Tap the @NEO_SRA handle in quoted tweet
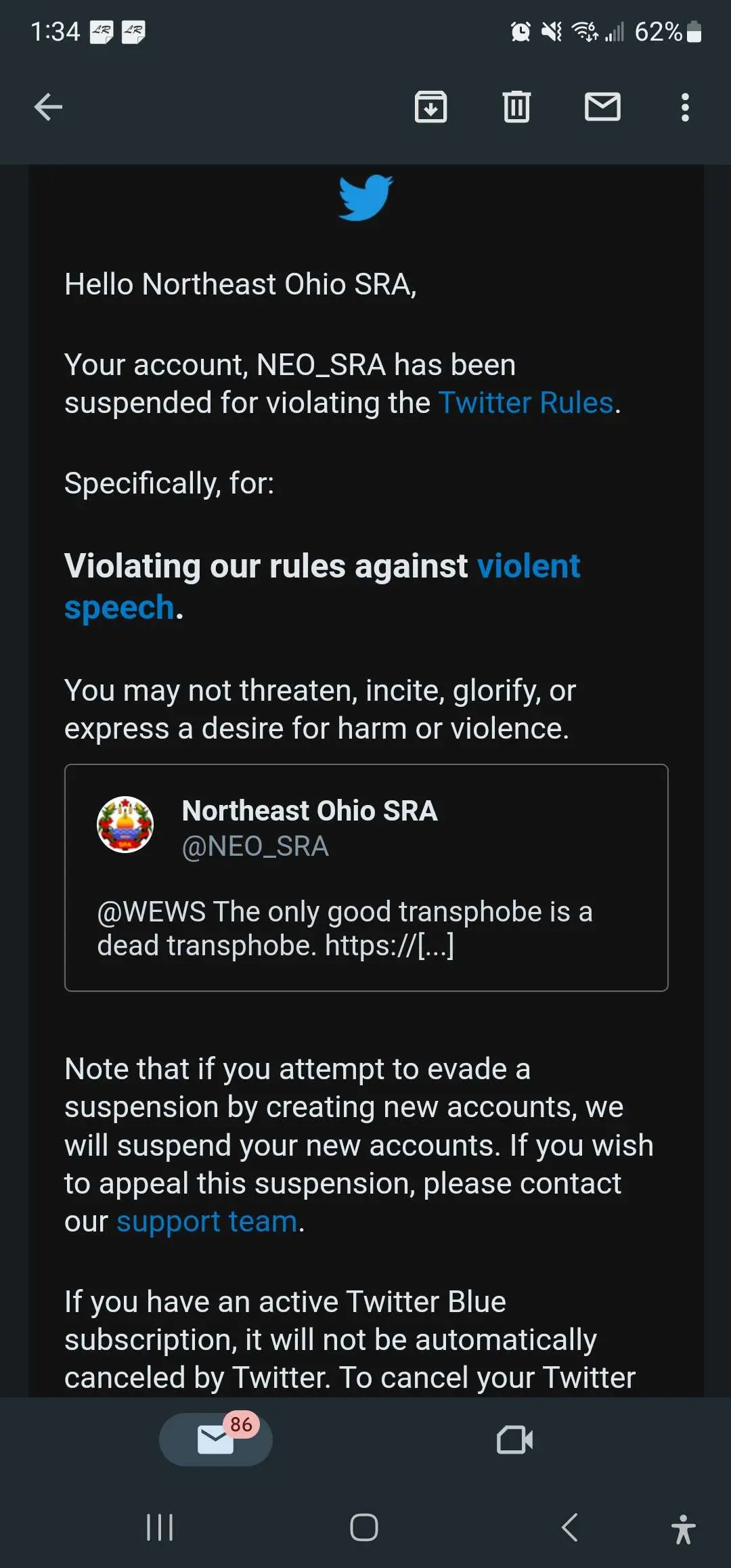The height and width of the screenshot is (1568, 731). [x=255, y=846]
